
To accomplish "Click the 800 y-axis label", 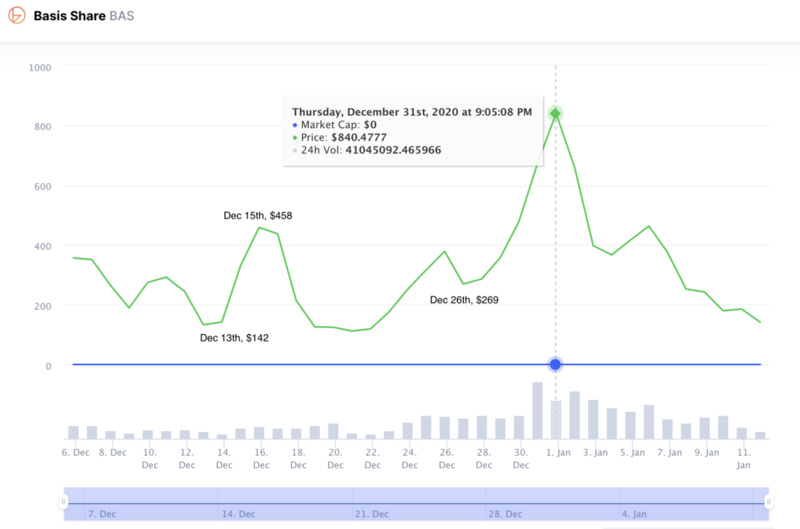I will tap(43, 127).
